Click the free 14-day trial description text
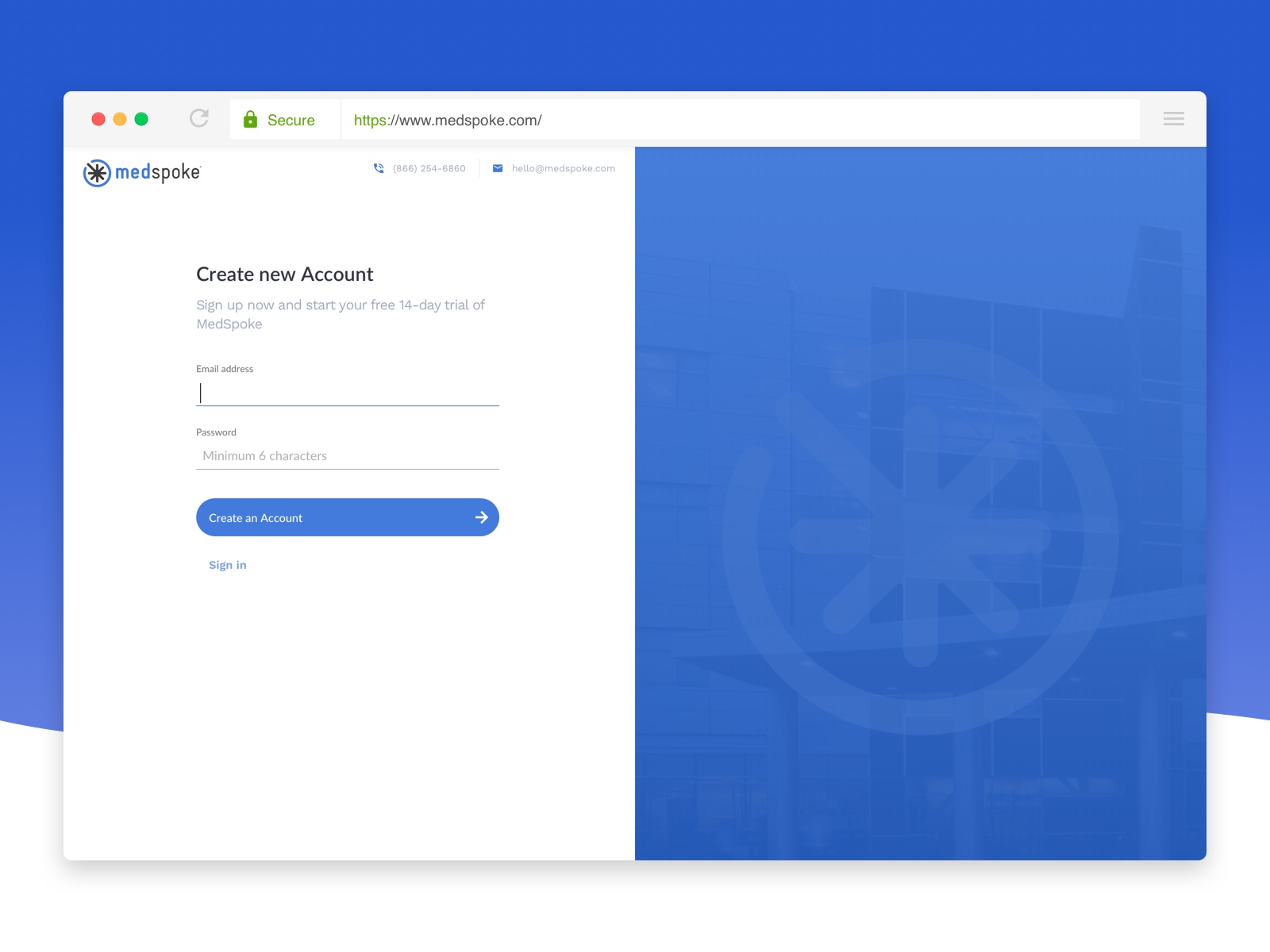The height and width of the screenshot is (952, 1270). 341,314
